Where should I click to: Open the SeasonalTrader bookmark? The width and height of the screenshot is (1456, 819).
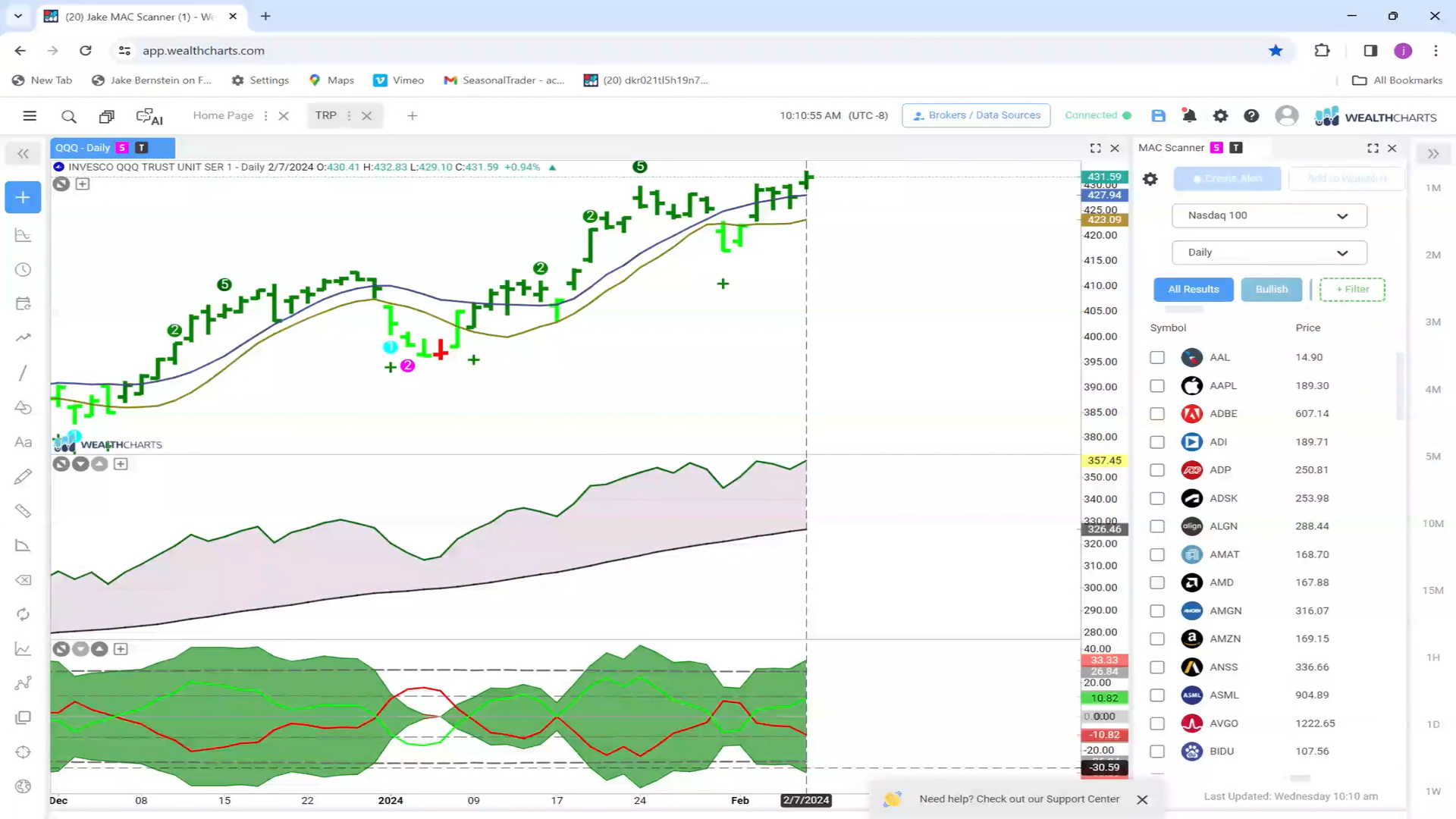click(x=504, y=80)
